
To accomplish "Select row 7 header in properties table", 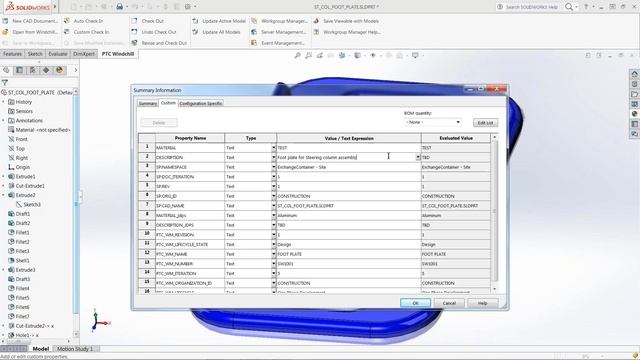I will click(x=147, y=206).
